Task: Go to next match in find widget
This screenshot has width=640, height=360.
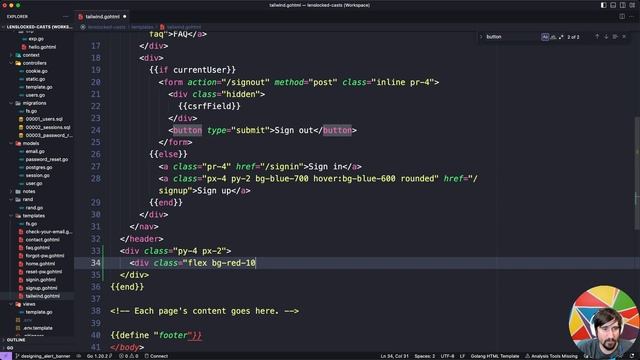Action: coord(606,37)
